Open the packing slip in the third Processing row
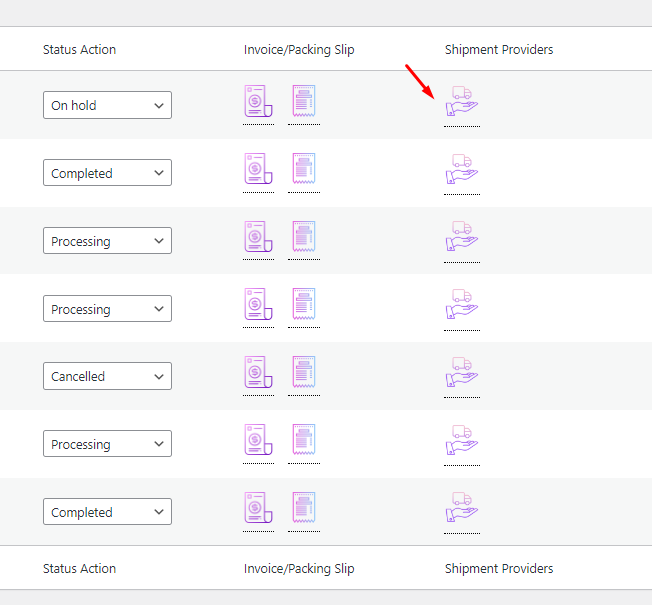 (x=304, y=440)
